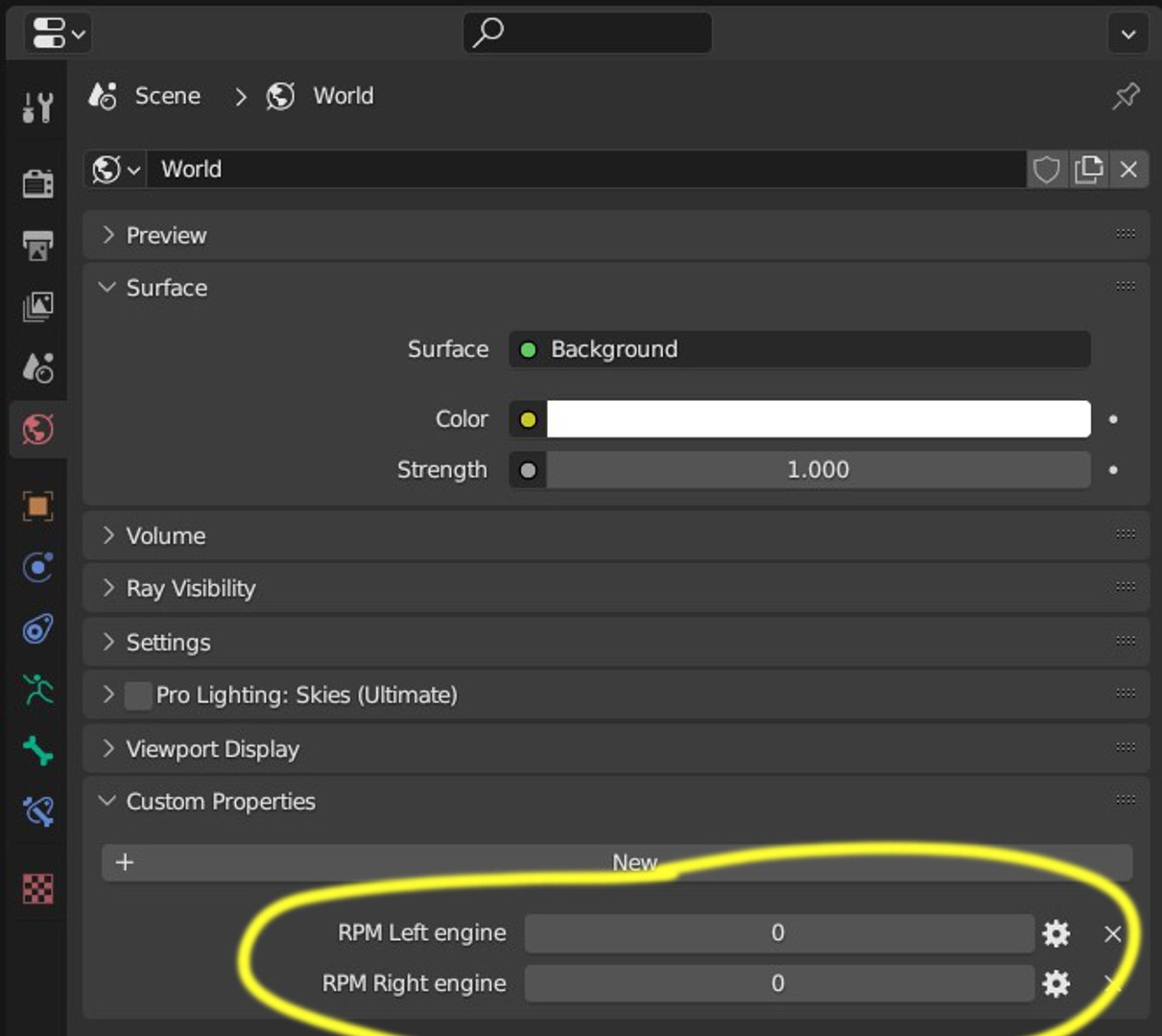Open the editor type menu
1162x1036 pixels.
pyautogui.click(x=59, y=35)
